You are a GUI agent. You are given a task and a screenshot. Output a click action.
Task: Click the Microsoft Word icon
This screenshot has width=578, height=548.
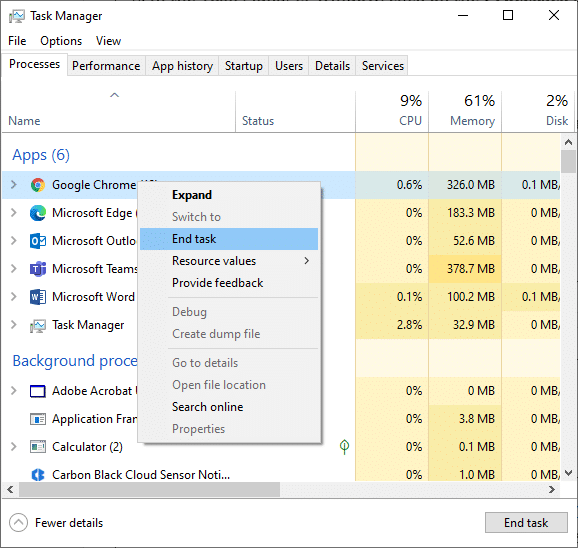tap(38, 297)
